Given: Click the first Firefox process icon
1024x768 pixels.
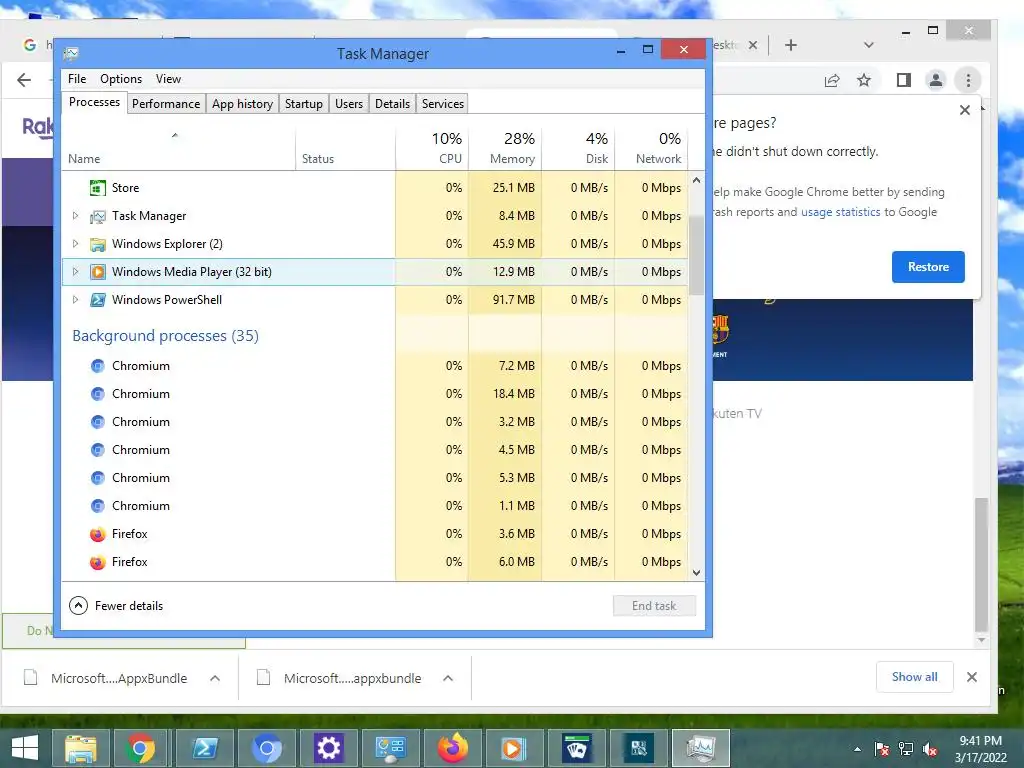Looking at the screenshot, I should pyautogui.click(x=97, y=534).
